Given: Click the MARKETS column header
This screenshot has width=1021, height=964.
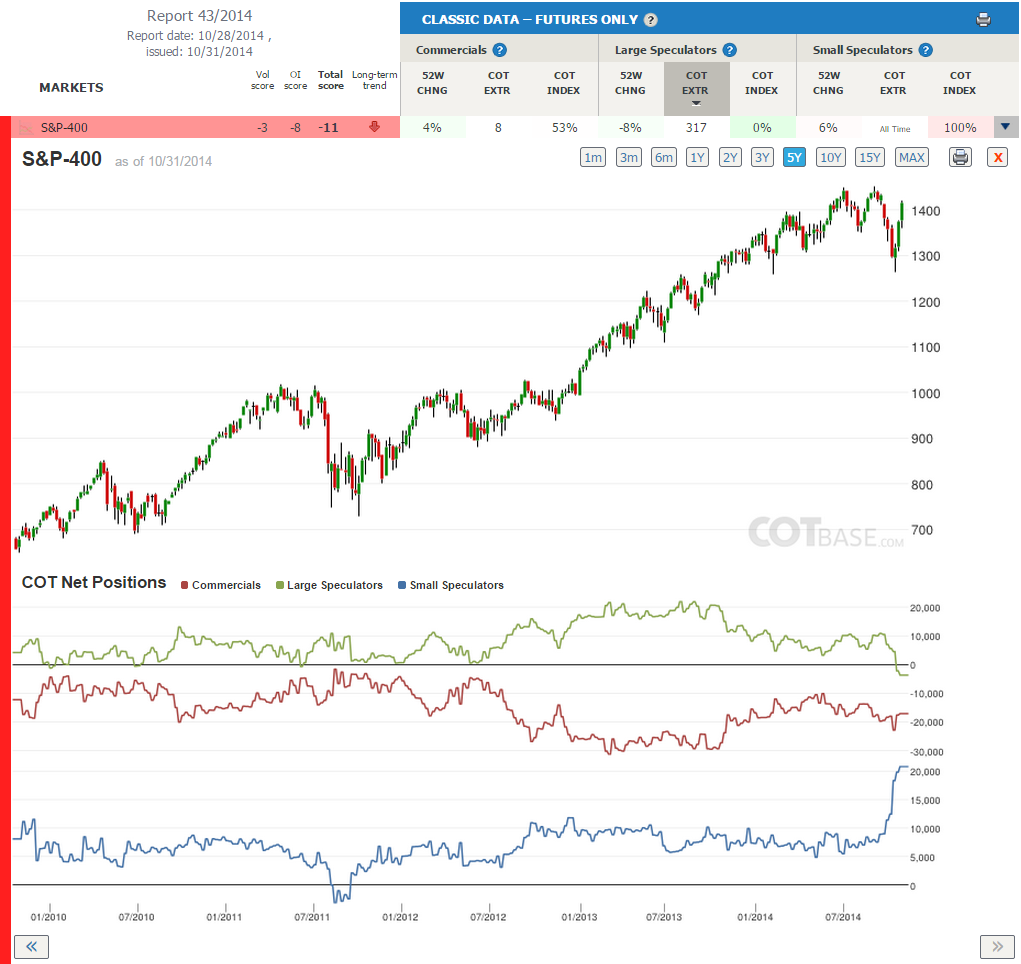Looking at the screenshot, I should (x=71, y=88).
